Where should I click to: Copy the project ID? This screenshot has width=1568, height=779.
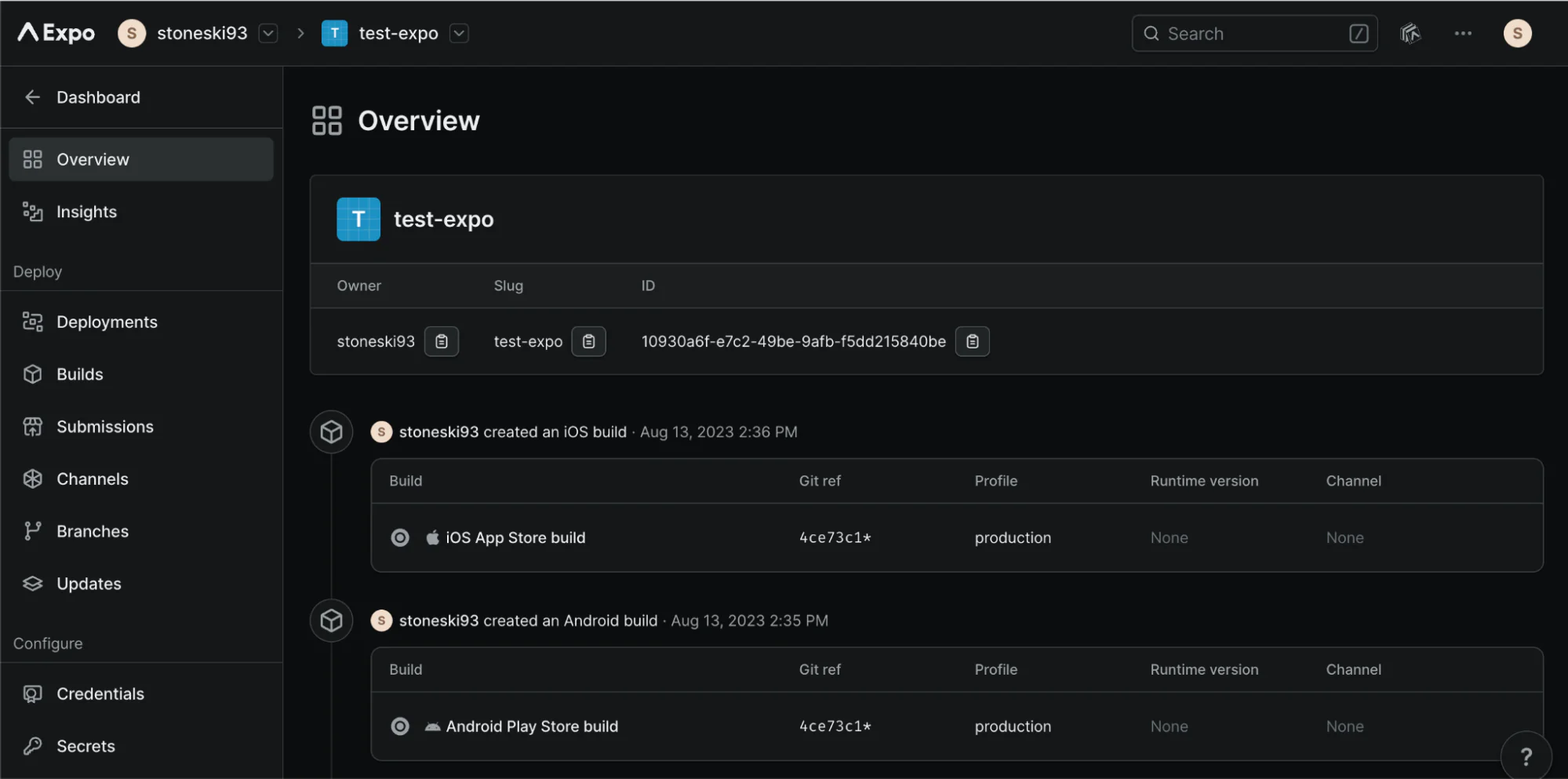coord(973,341)
